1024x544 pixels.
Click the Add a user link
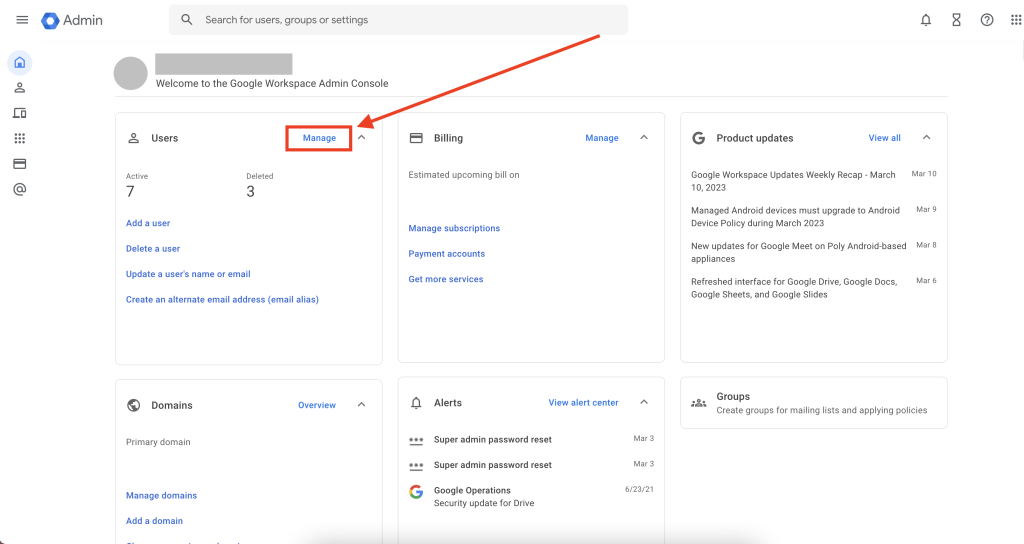pos(148,223)
